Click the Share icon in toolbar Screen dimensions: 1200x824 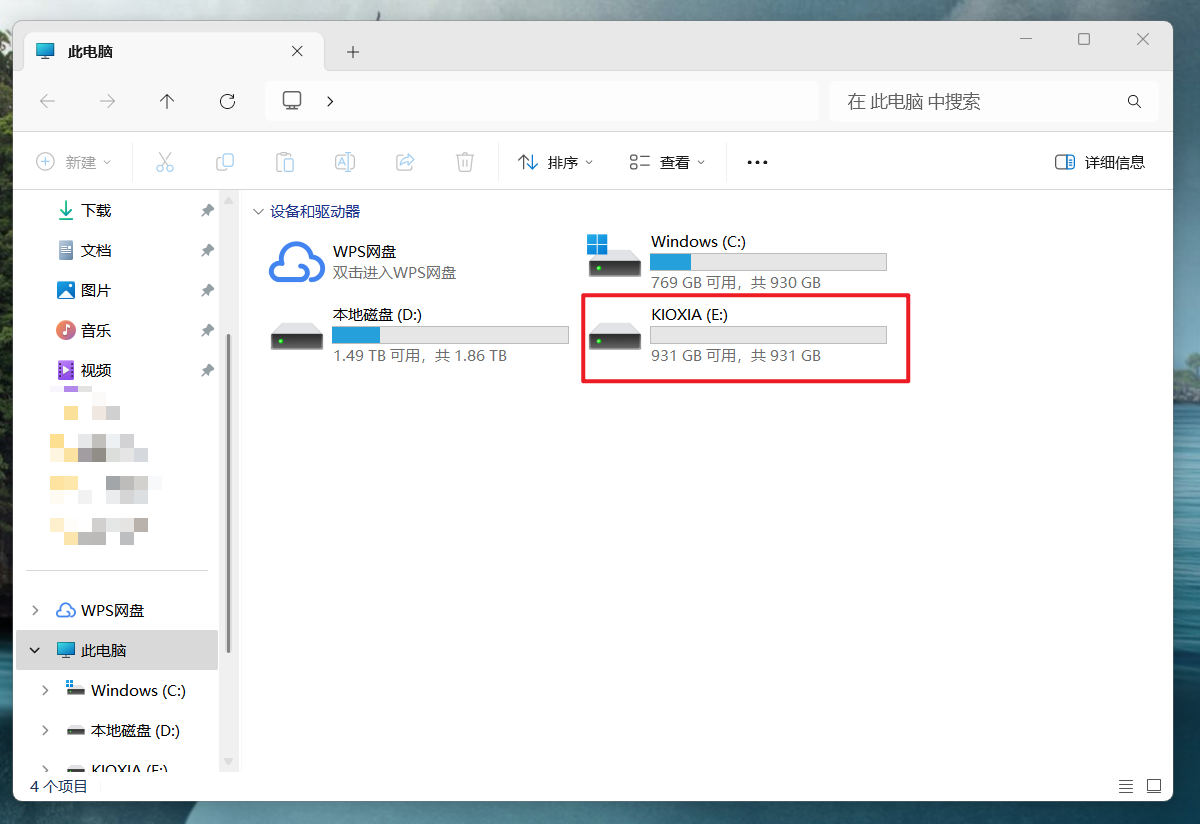point(405,162)
